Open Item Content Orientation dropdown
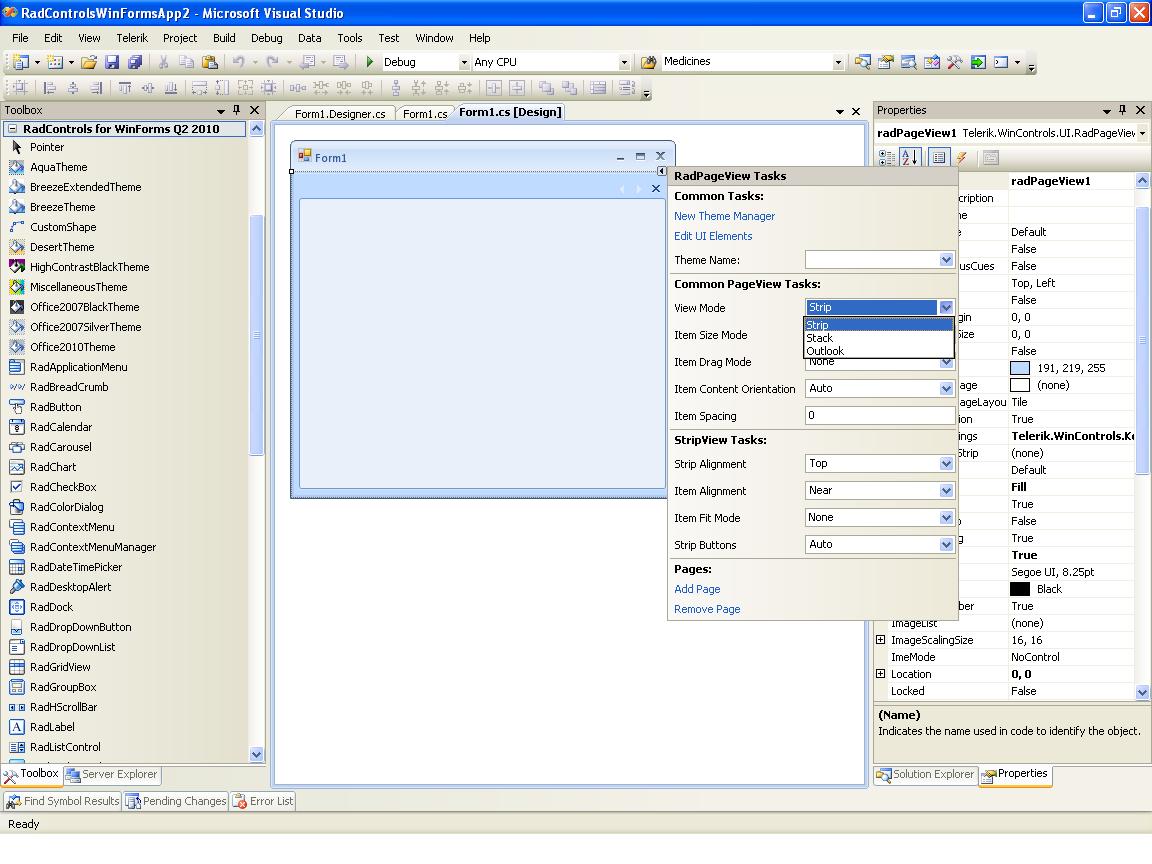 coord(946,389)
